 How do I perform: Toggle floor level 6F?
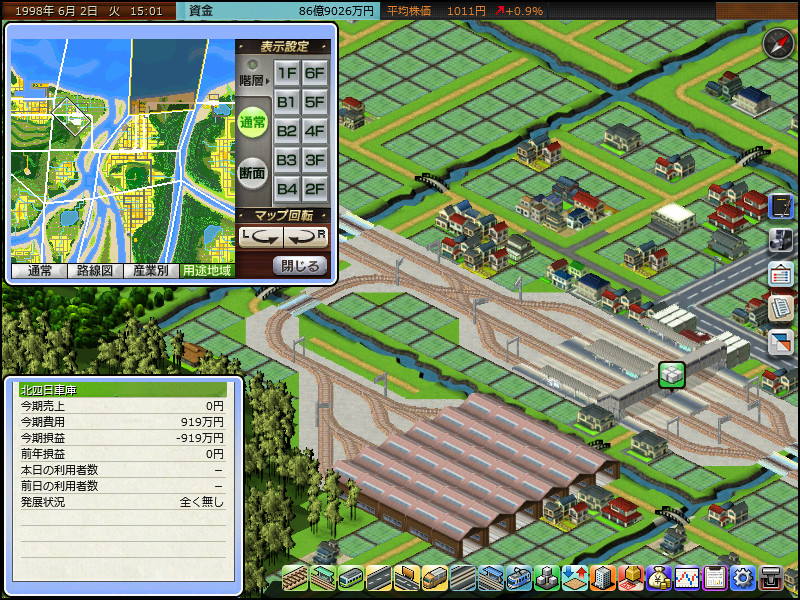tap(315, 73)
